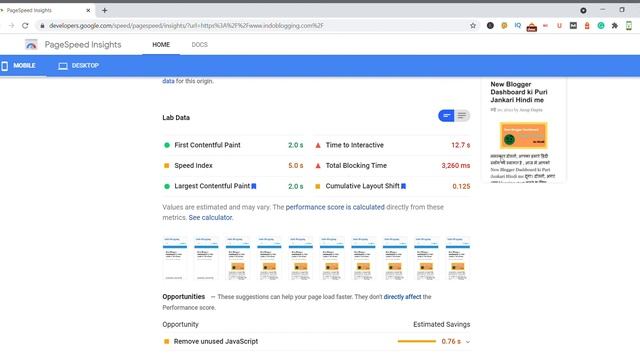Viewport: 640px width, 360px height.
Task: Click the Largest Contentful Paint label
Action: pos(212,186)
